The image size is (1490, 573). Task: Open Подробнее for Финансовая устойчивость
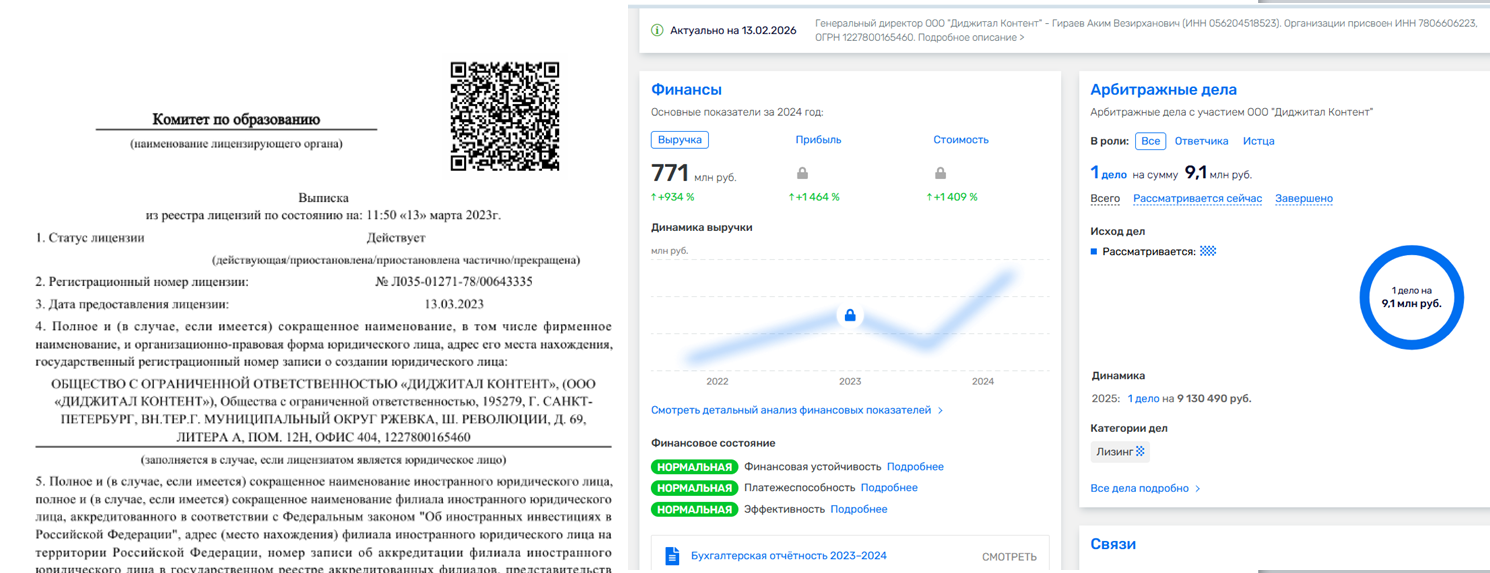pyautogui.click(x=915, y=467)
